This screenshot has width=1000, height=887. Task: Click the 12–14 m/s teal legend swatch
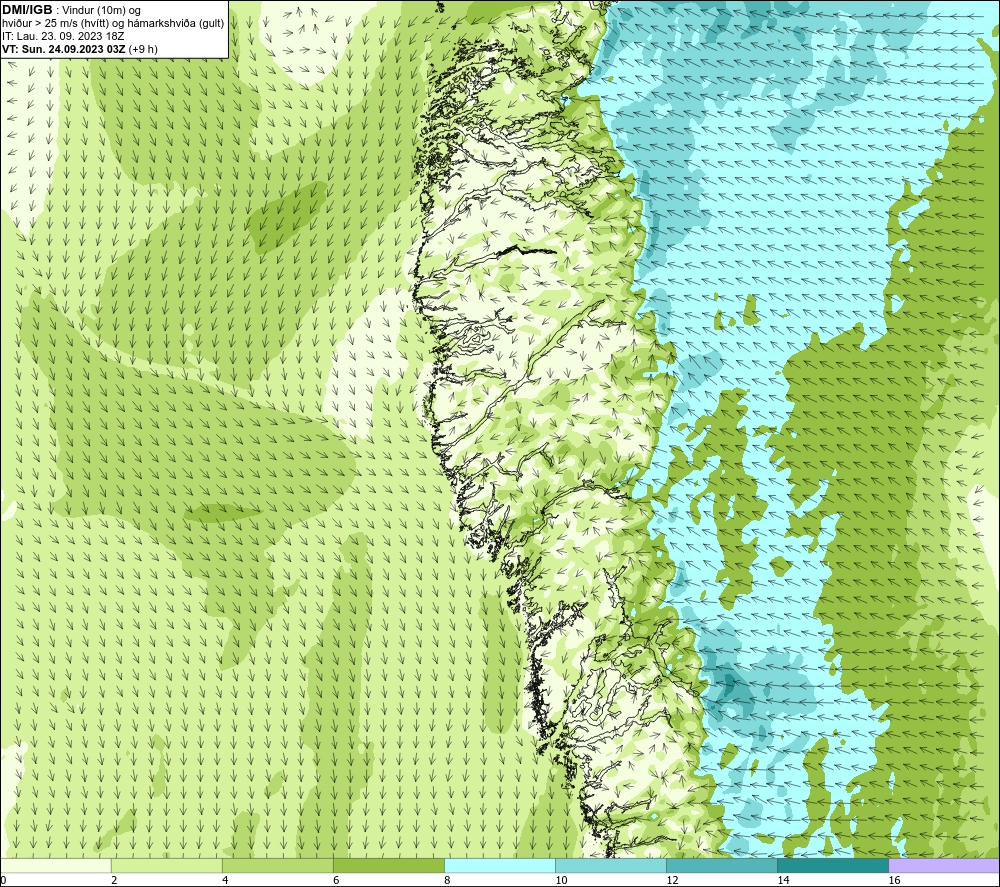coord(722,866)
